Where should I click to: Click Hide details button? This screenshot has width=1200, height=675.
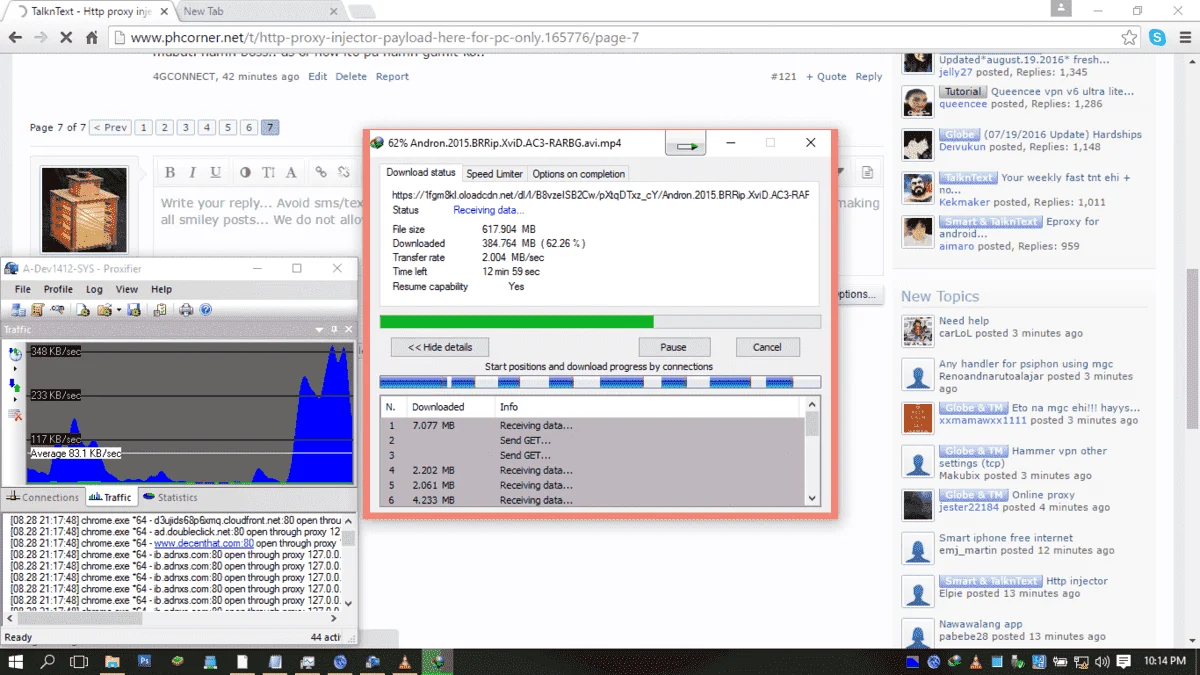point(440,347)
